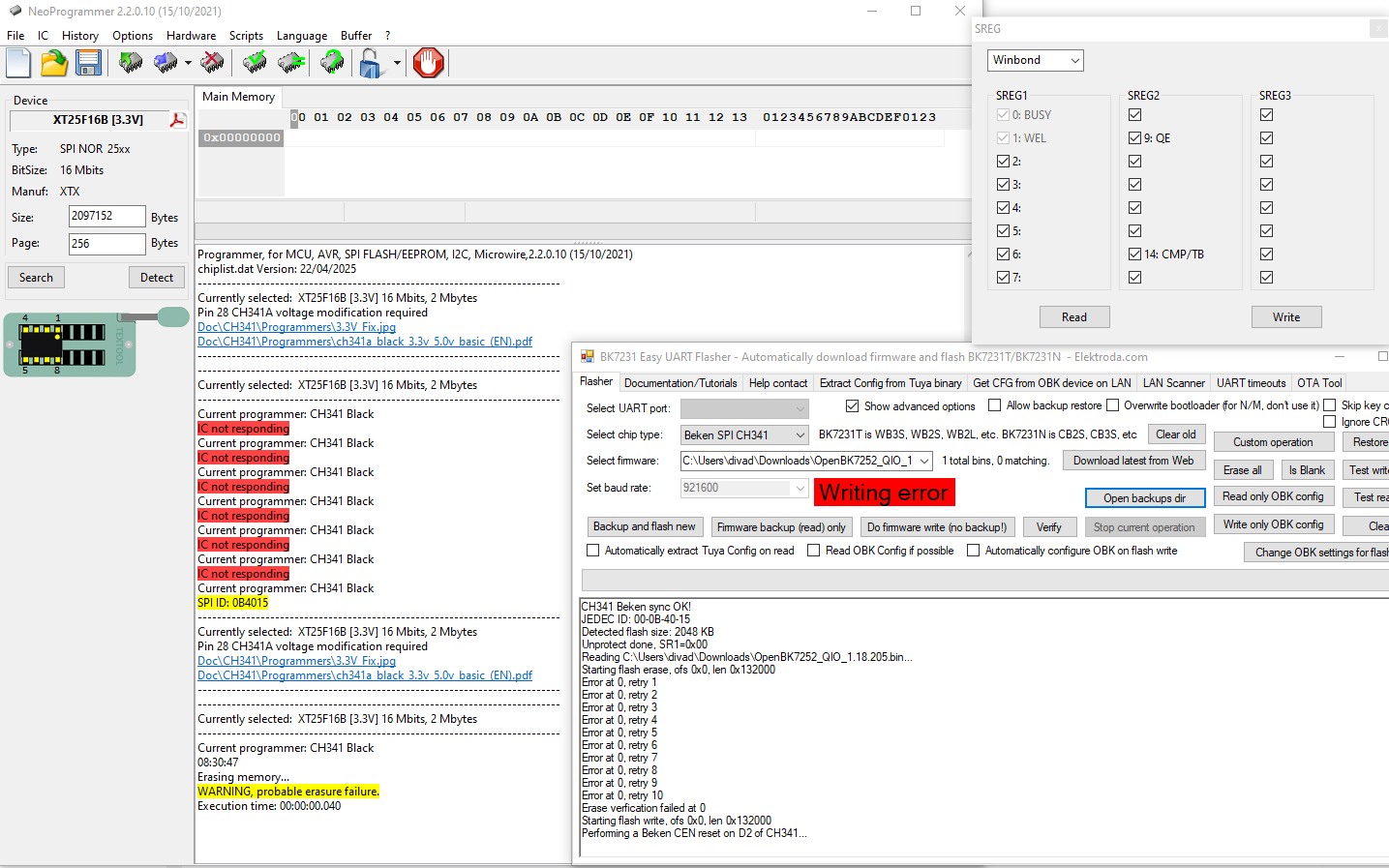
Task: Open the first 3.3V_Fix.jpg link in the log
Action: 297,327
